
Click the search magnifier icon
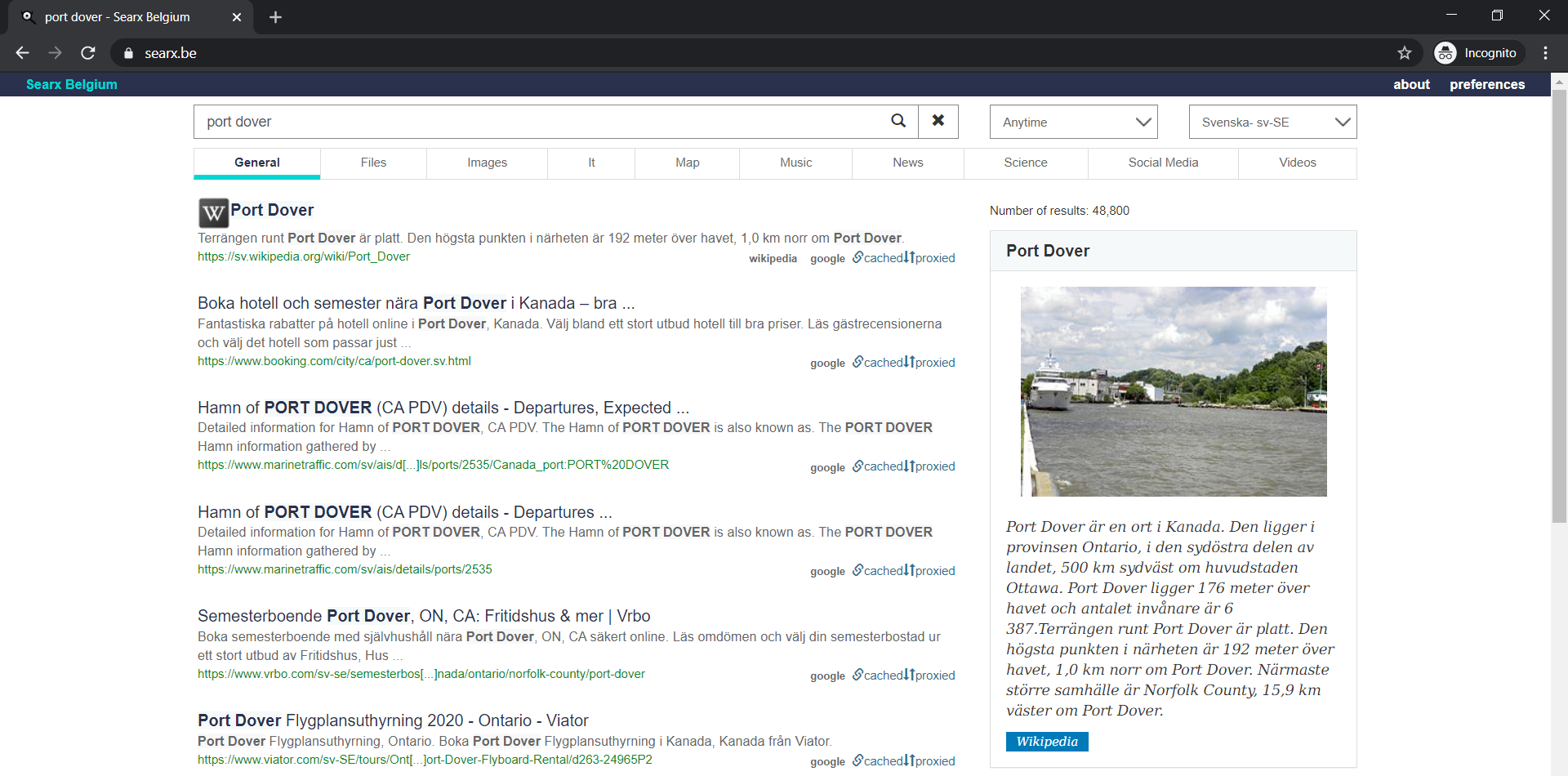(x=898, y=121)
